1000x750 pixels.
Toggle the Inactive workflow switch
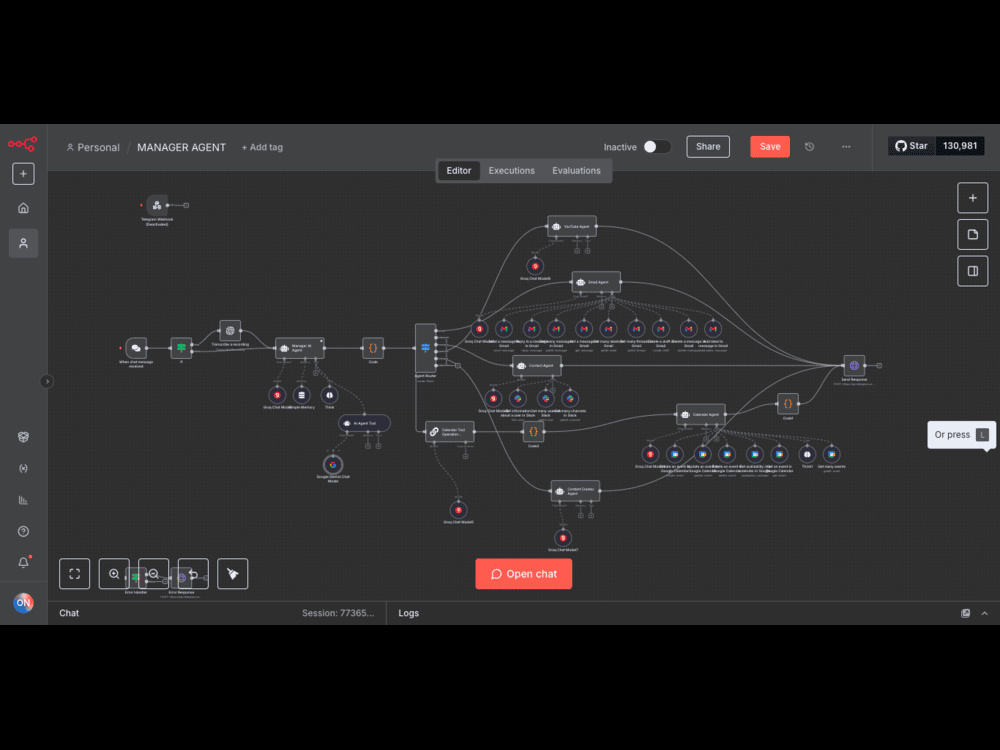(x=656, y=147)
